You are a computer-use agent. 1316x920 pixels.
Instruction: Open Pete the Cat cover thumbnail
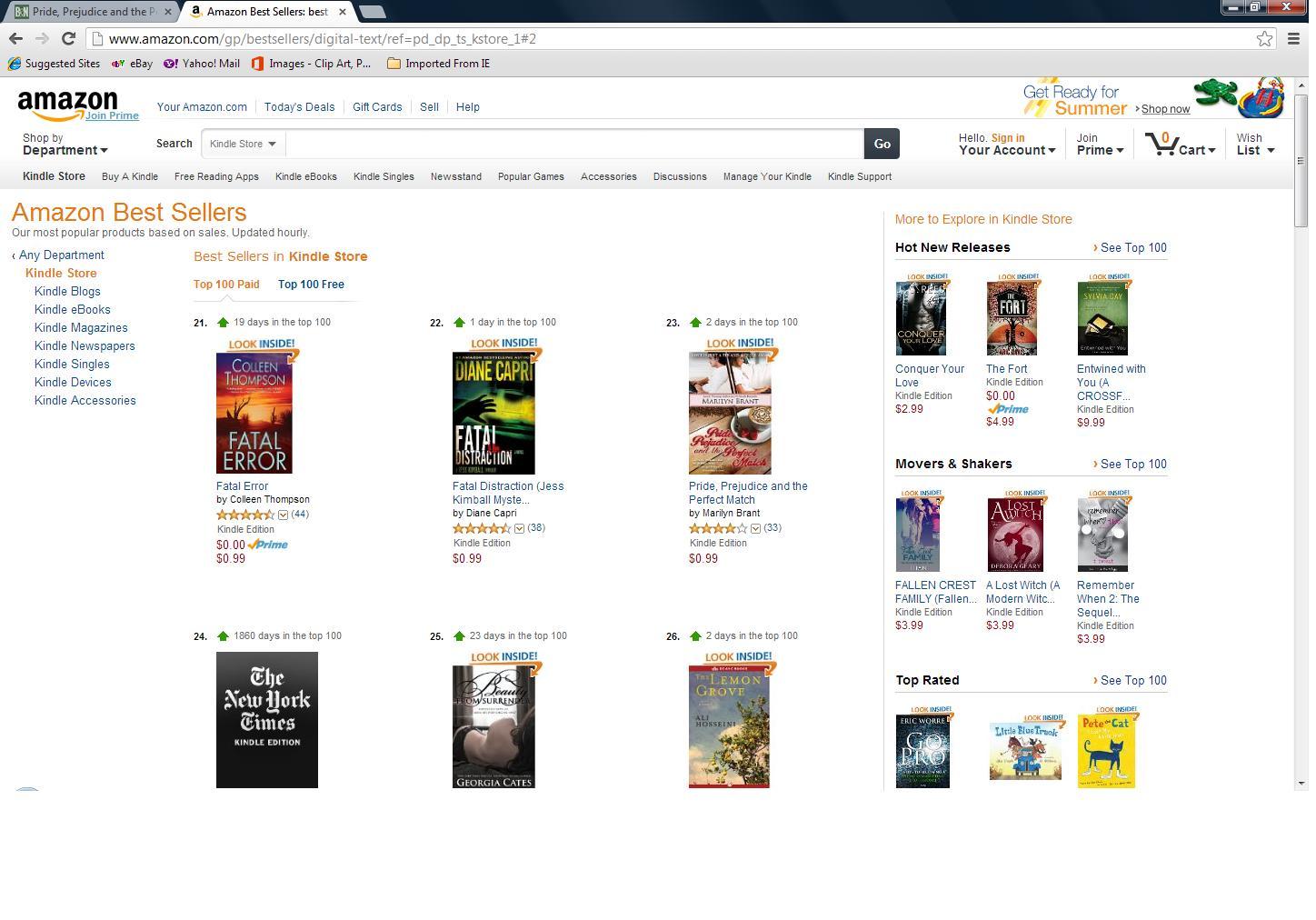(x=1106, y=751)
